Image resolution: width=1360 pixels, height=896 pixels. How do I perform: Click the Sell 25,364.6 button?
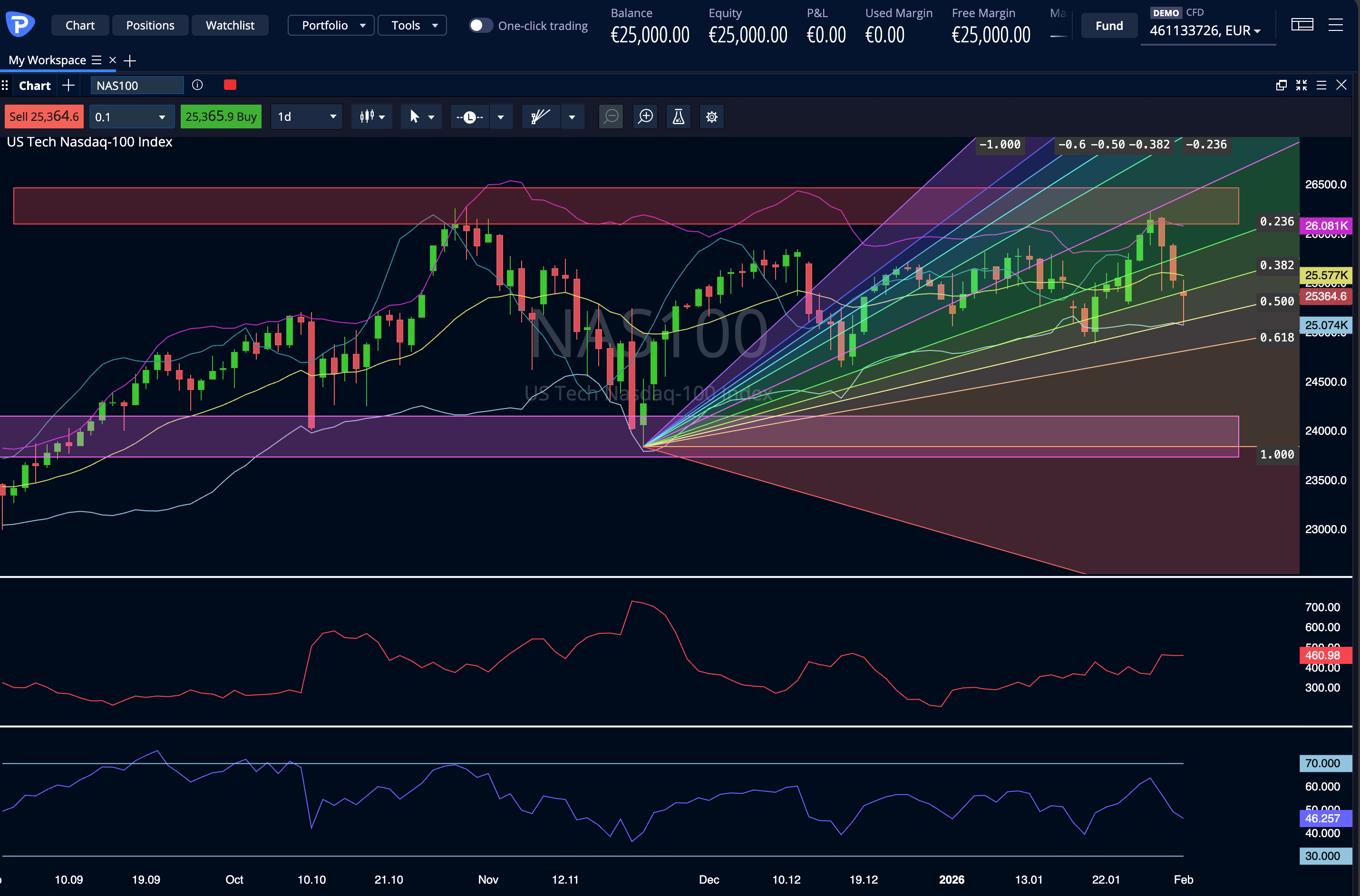(x=44, y=117)
